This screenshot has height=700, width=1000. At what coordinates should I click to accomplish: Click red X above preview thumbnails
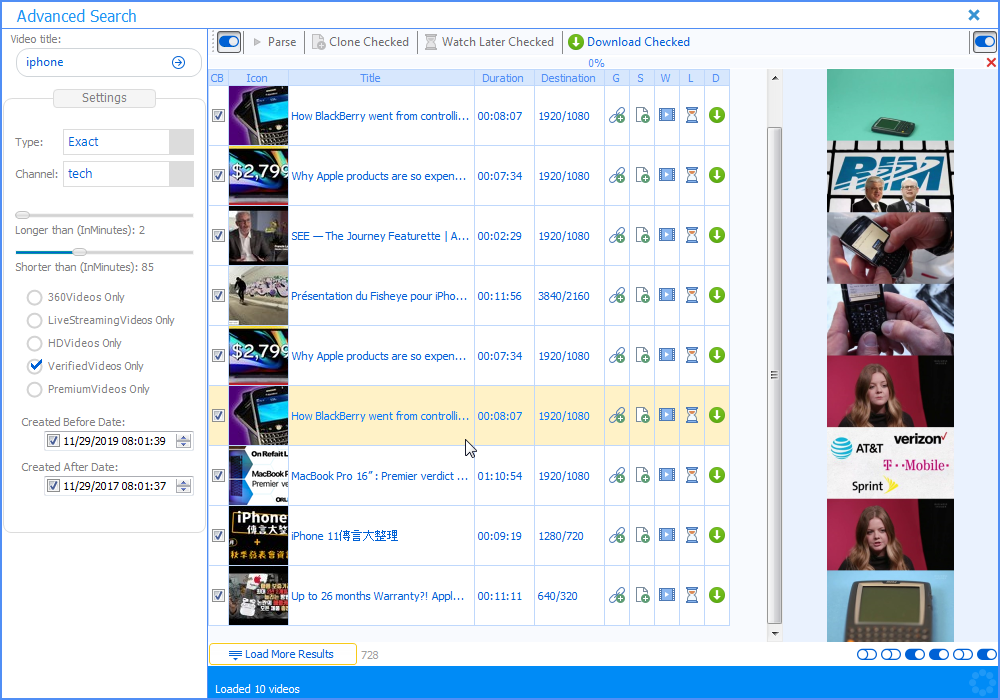(x=991, y=62)
